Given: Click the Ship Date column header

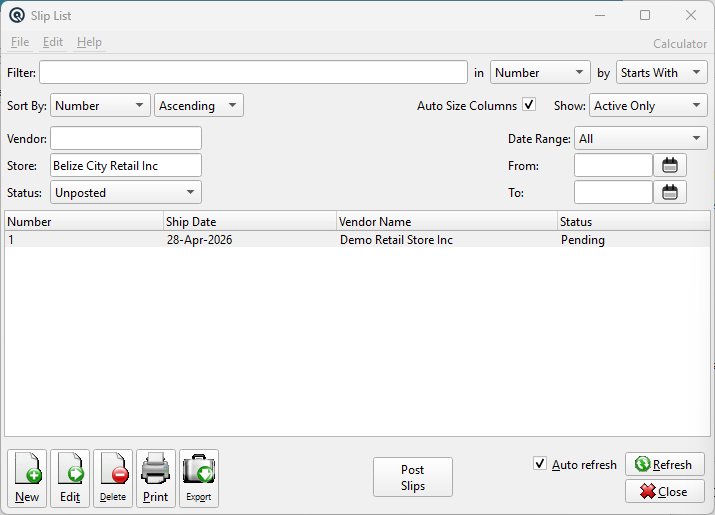Looking at the screenshot, I should pyautogui.click(x=250, y=222).
